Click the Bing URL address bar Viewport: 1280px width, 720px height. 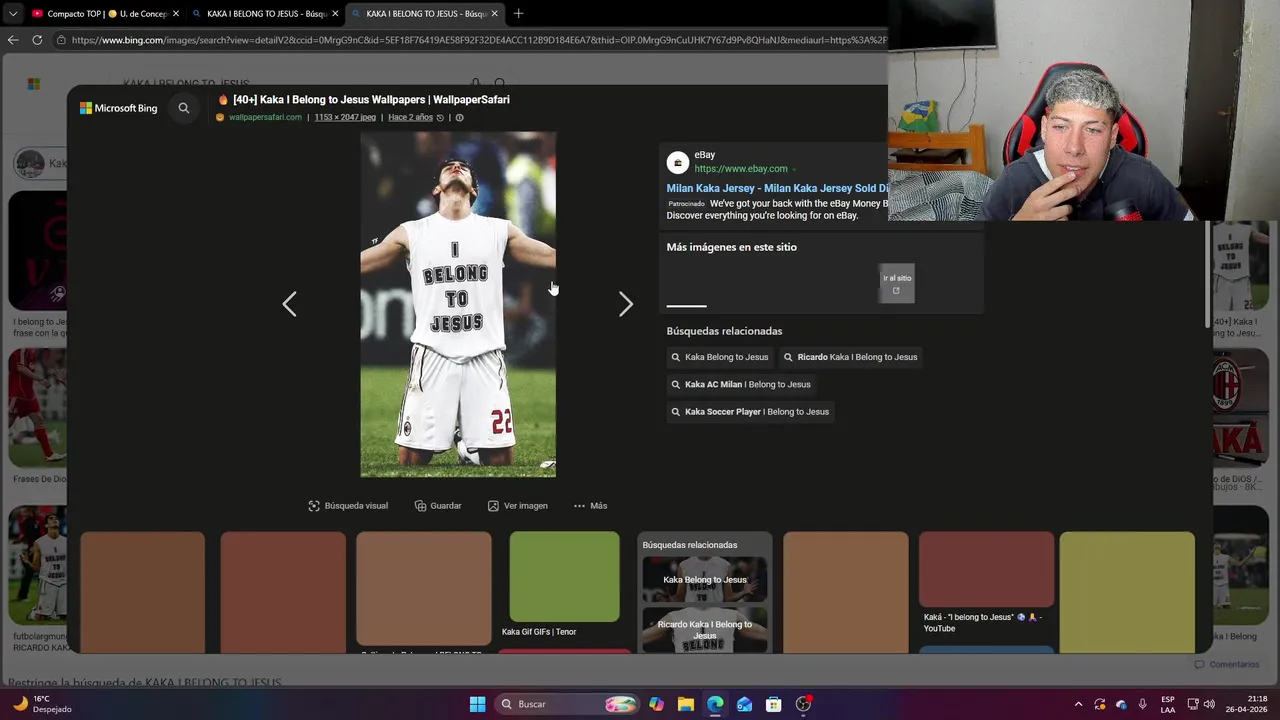coord(478,40)
